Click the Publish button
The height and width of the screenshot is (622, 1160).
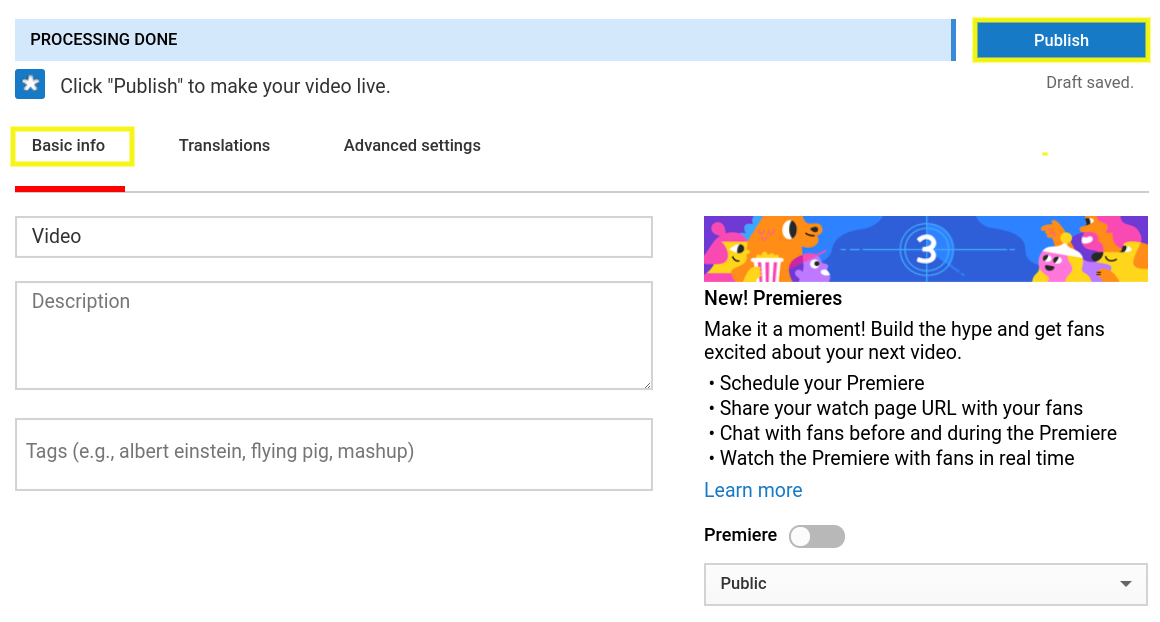click(1060, 40)
